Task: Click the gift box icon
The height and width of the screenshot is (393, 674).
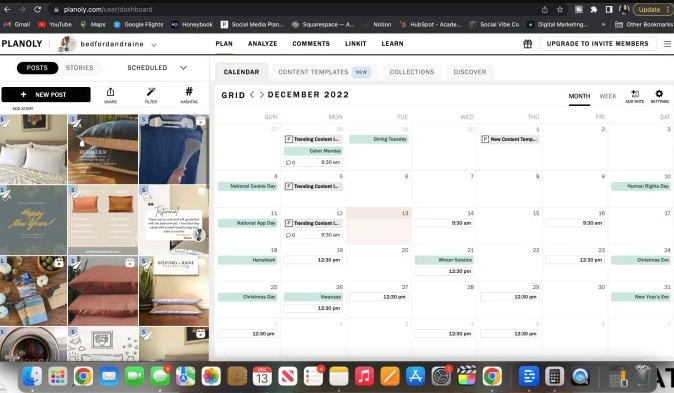Action: (527, 44)
